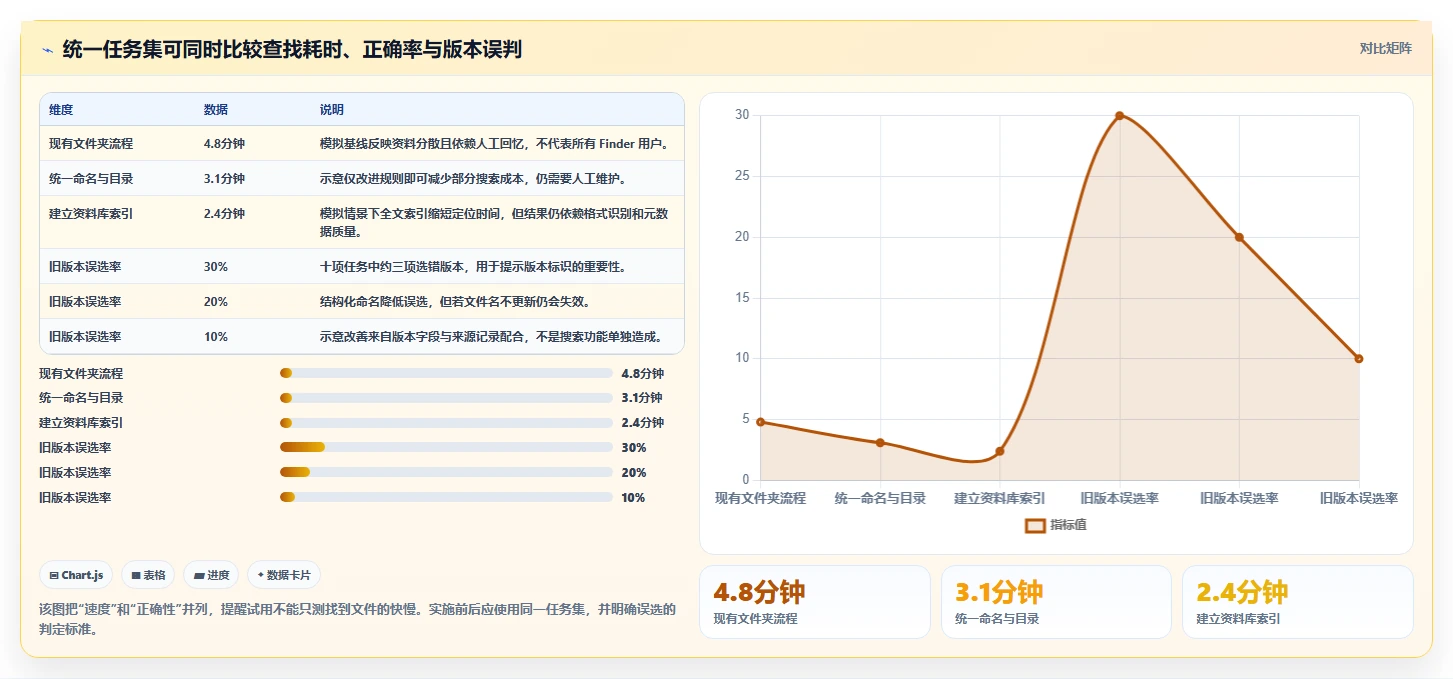Click the 4.8分钟 cell in the table

(x=224, y=143)
